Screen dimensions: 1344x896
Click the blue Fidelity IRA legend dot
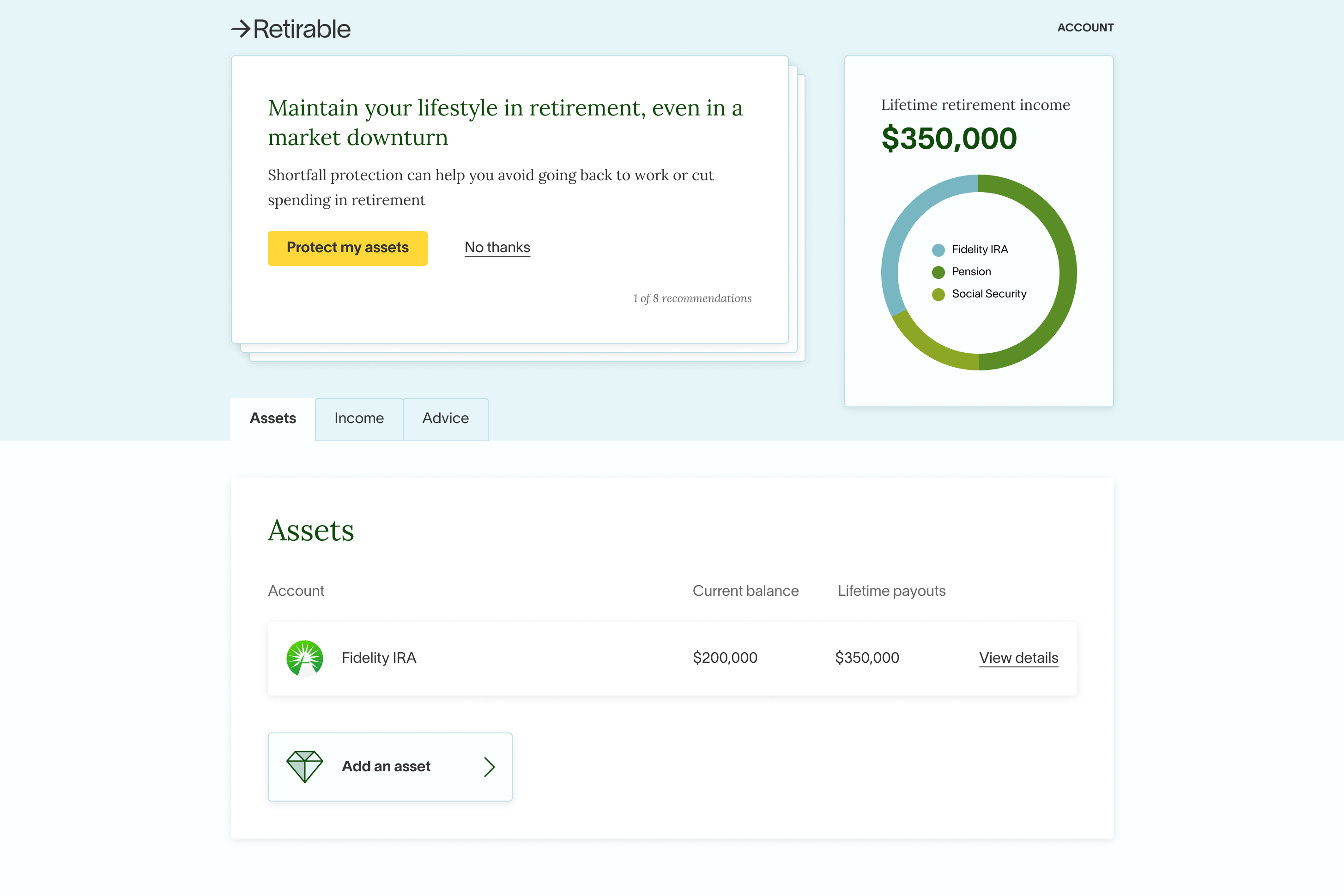tap(938, 250)
